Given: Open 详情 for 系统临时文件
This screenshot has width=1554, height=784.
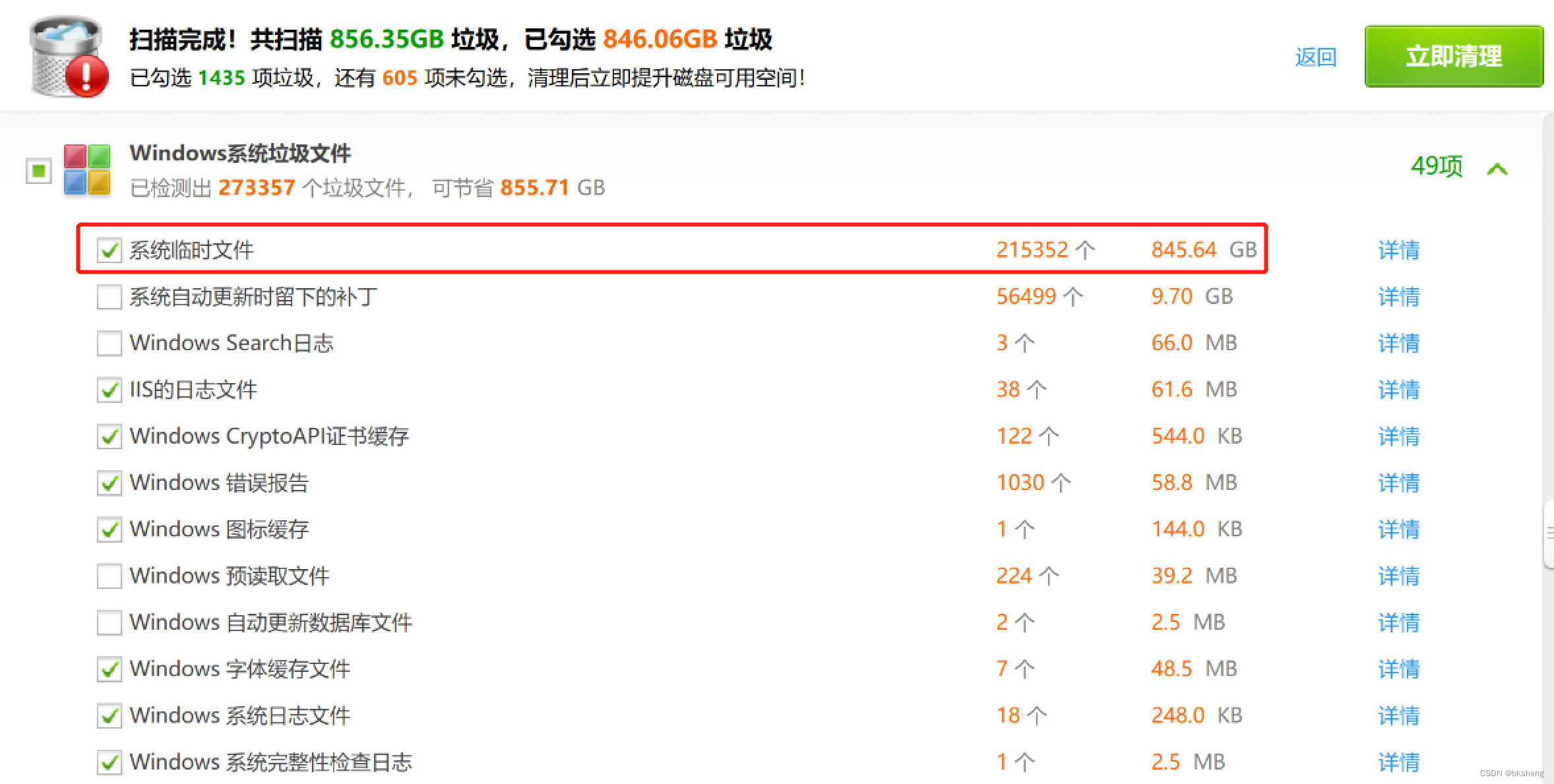Looking at the screenshot, I should tap(1398, 250).
